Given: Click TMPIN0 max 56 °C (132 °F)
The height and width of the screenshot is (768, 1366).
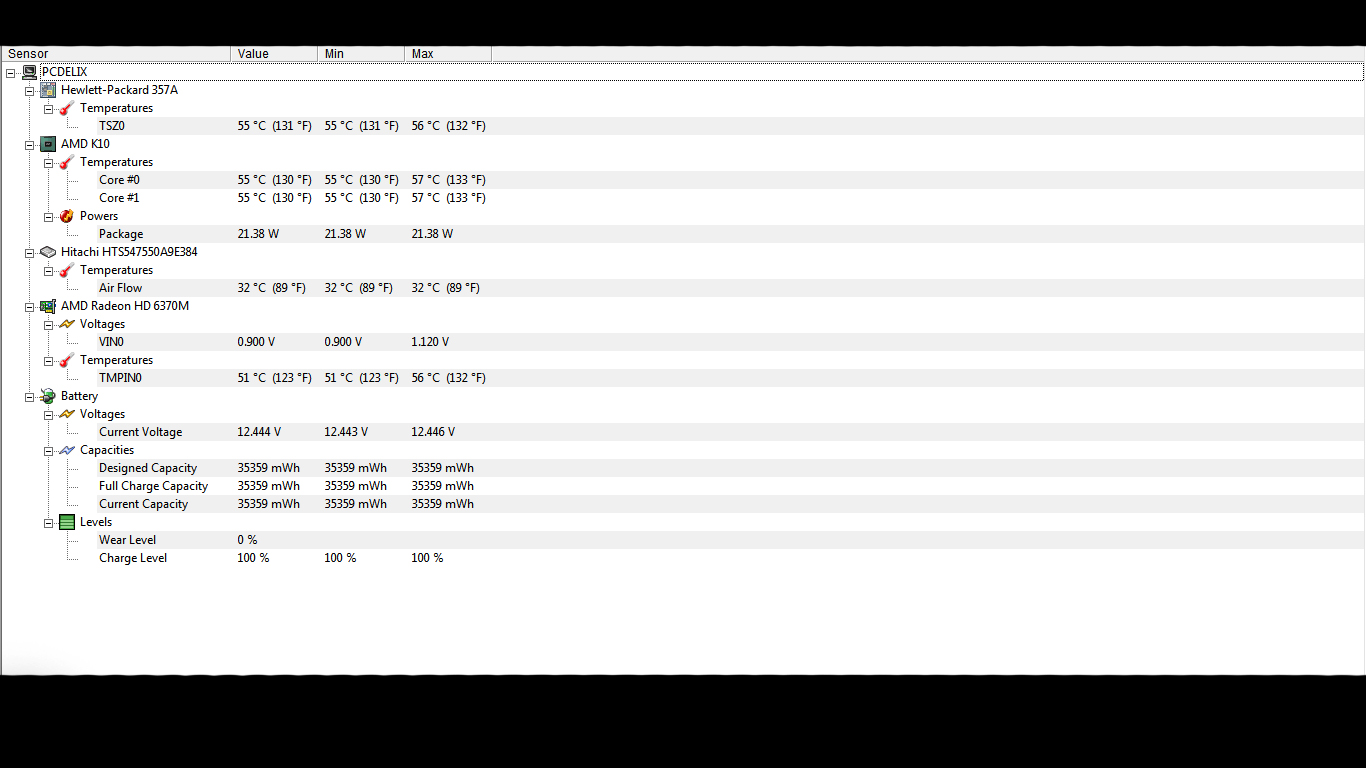Looking at the screenshot, I should tap(448, 378).
